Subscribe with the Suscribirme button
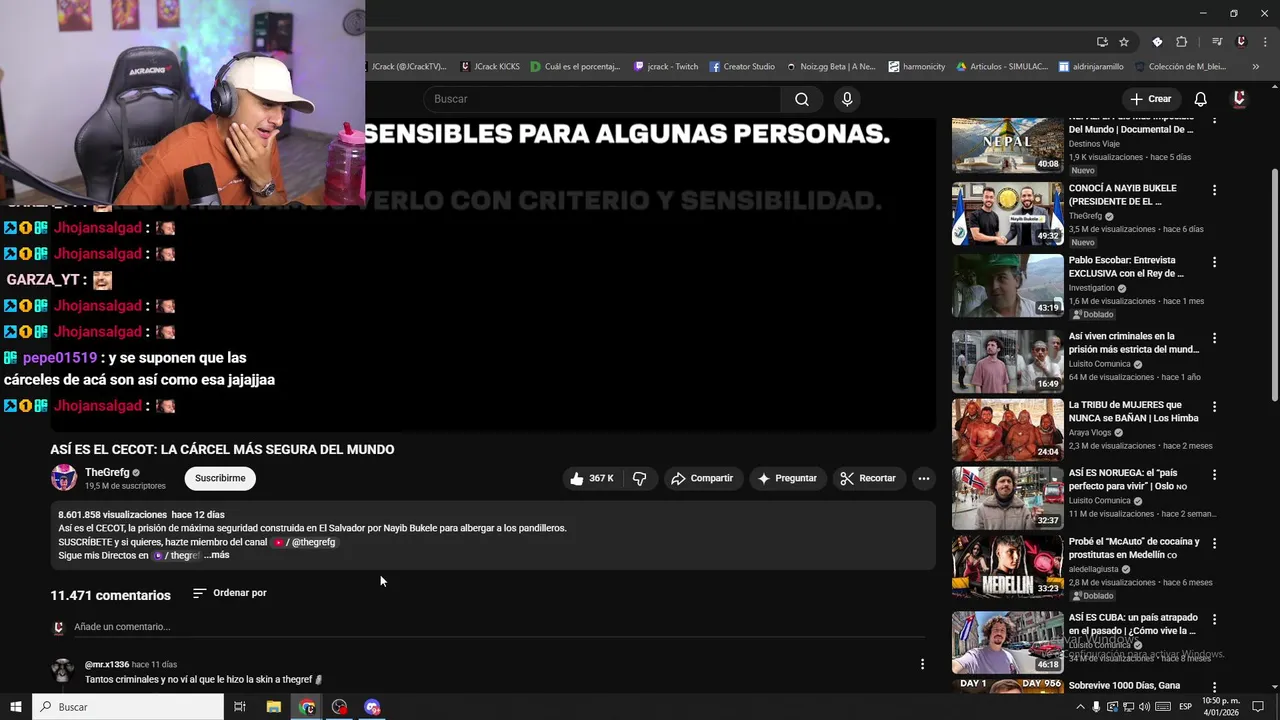This screenshot has height=720, width=1280. point(220,478)
